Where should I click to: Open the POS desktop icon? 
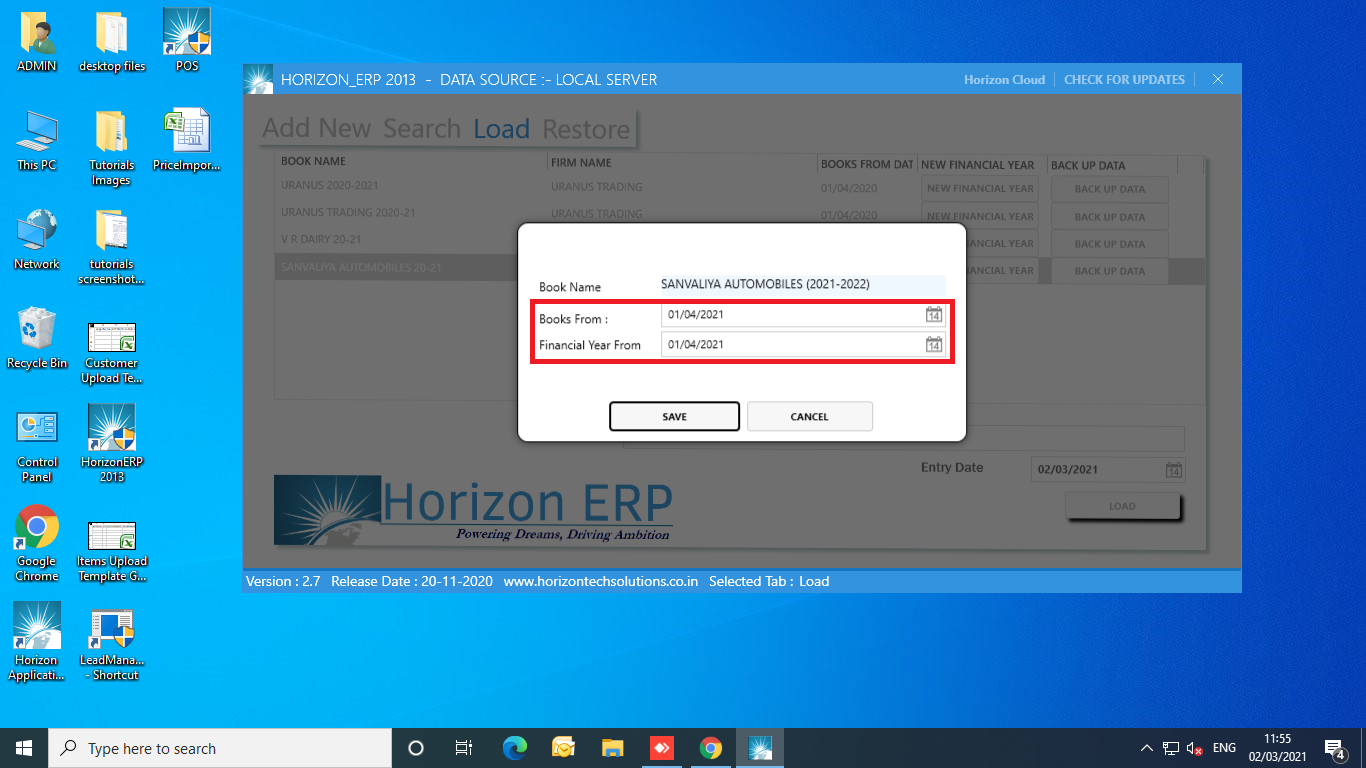187,41
